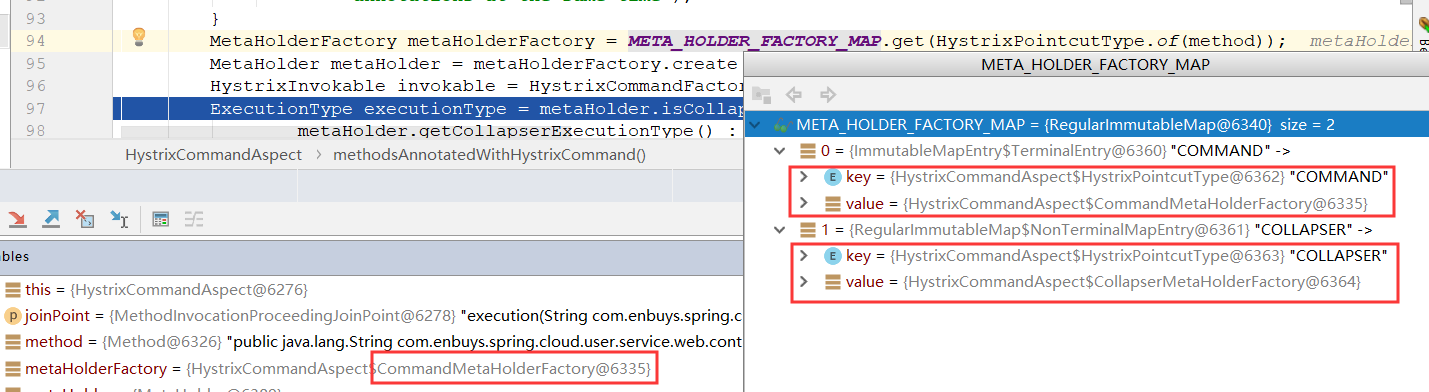The height and width of the screenshot is (392, 1429).
Task: Click the field icon beside 'method' variable
Action: tap(13, 342)
